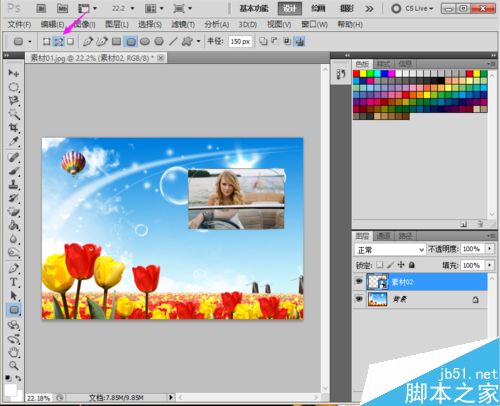
Task: Open the opacity slider arrow
Action: (x=489, y=249)
